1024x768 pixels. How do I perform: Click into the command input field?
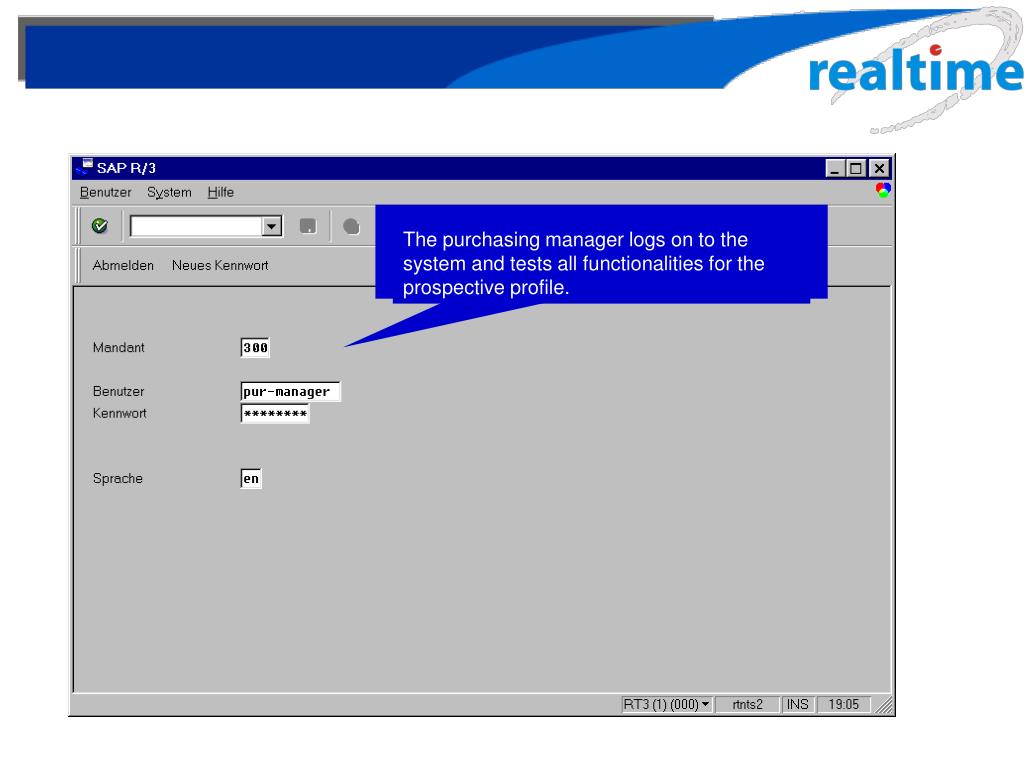pos(197,227)
